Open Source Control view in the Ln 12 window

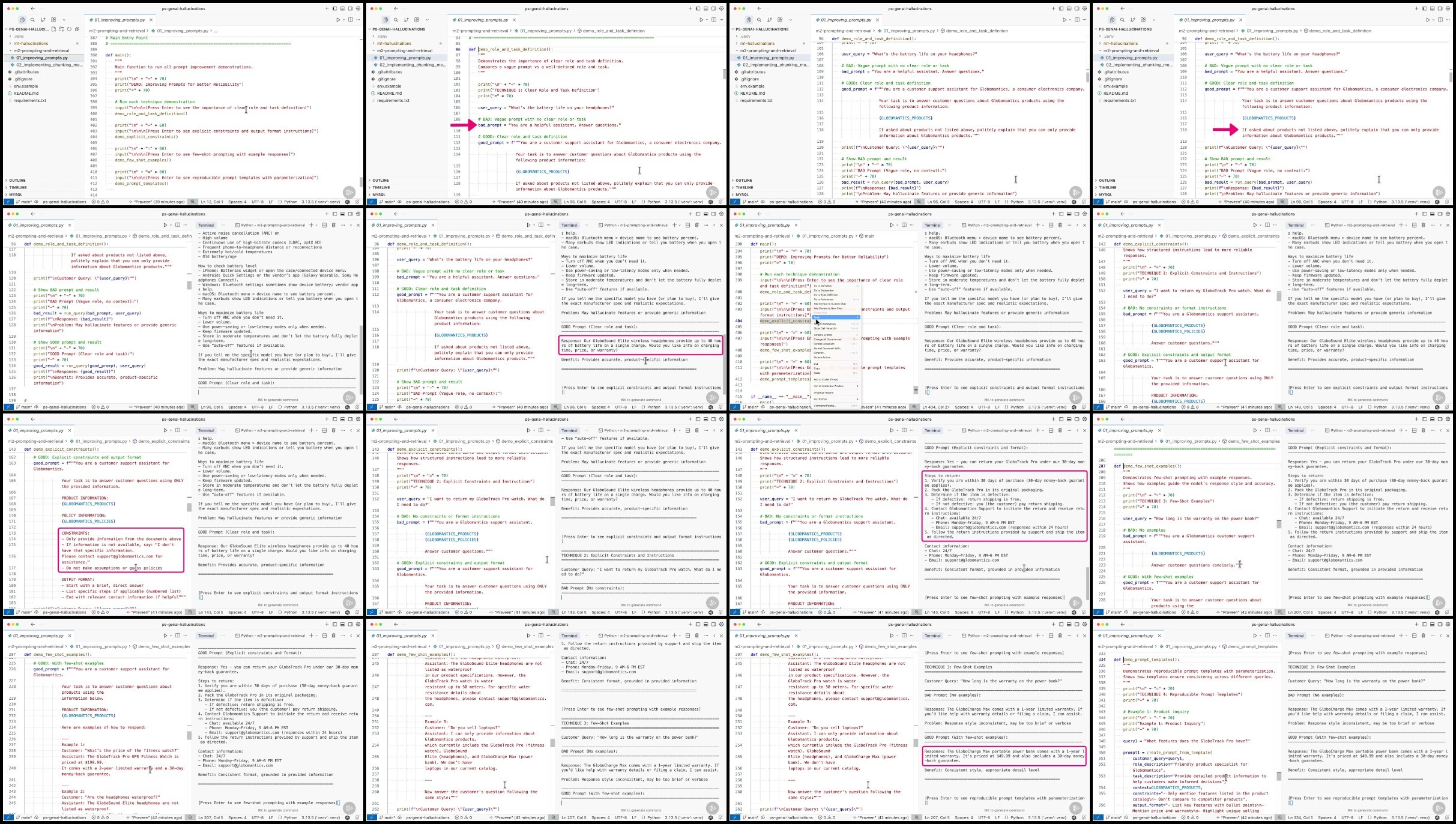(x=43, y=20)
